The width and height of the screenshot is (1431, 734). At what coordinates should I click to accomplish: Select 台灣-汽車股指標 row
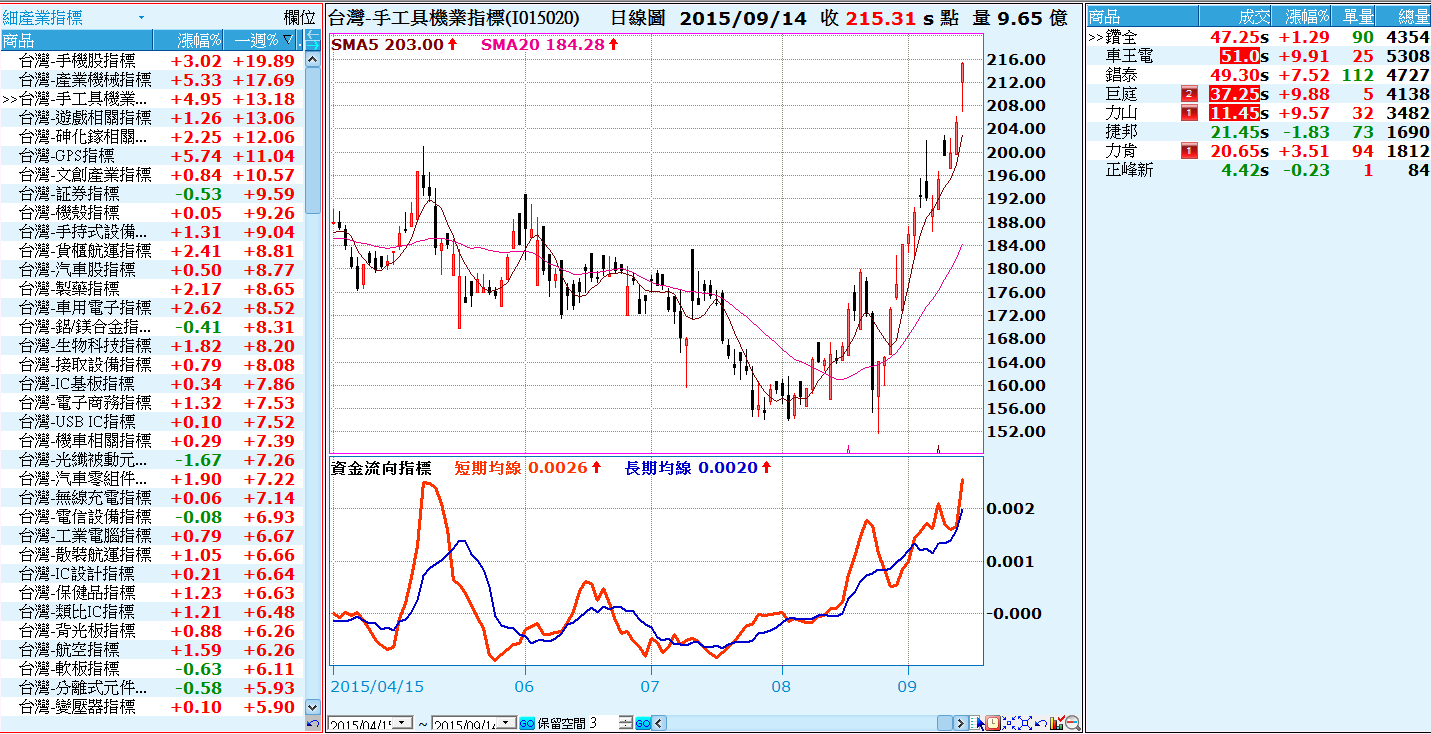point(152,269)
